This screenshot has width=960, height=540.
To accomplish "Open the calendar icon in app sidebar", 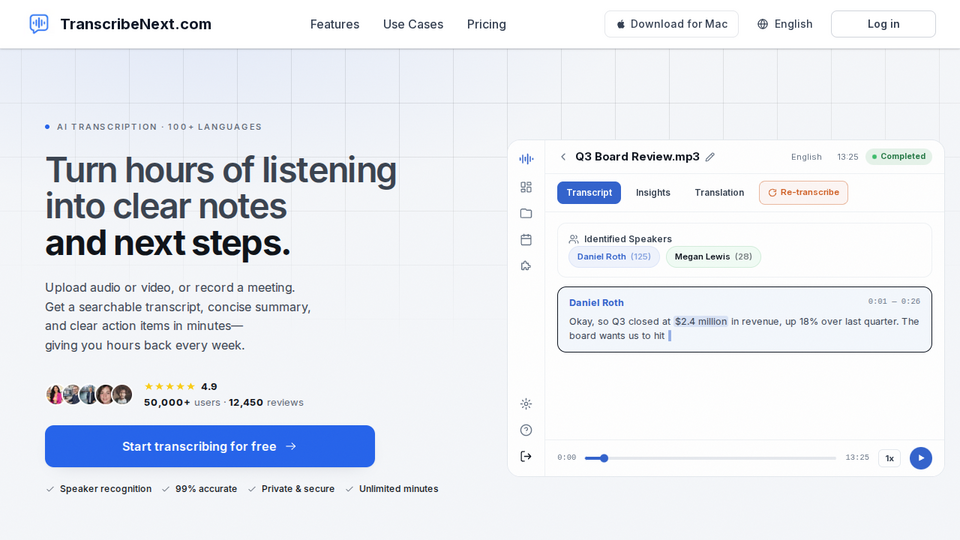I will (x=526, y=239).
